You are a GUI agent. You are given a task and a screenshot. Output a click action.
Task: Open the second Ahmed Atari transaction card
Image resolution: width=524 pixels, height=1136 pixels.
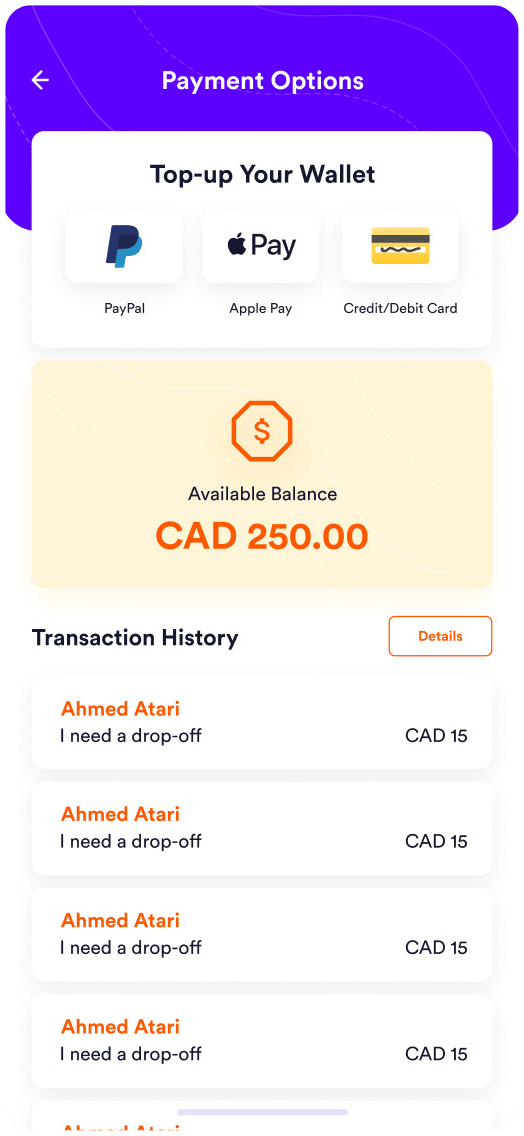262,829
